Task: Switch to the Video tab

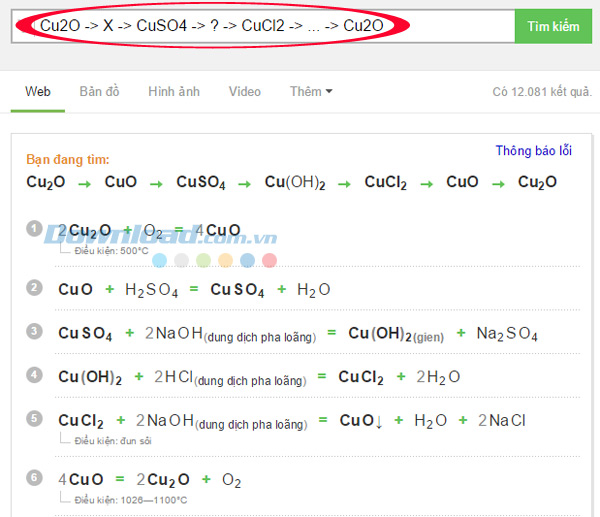Action: 245,92
